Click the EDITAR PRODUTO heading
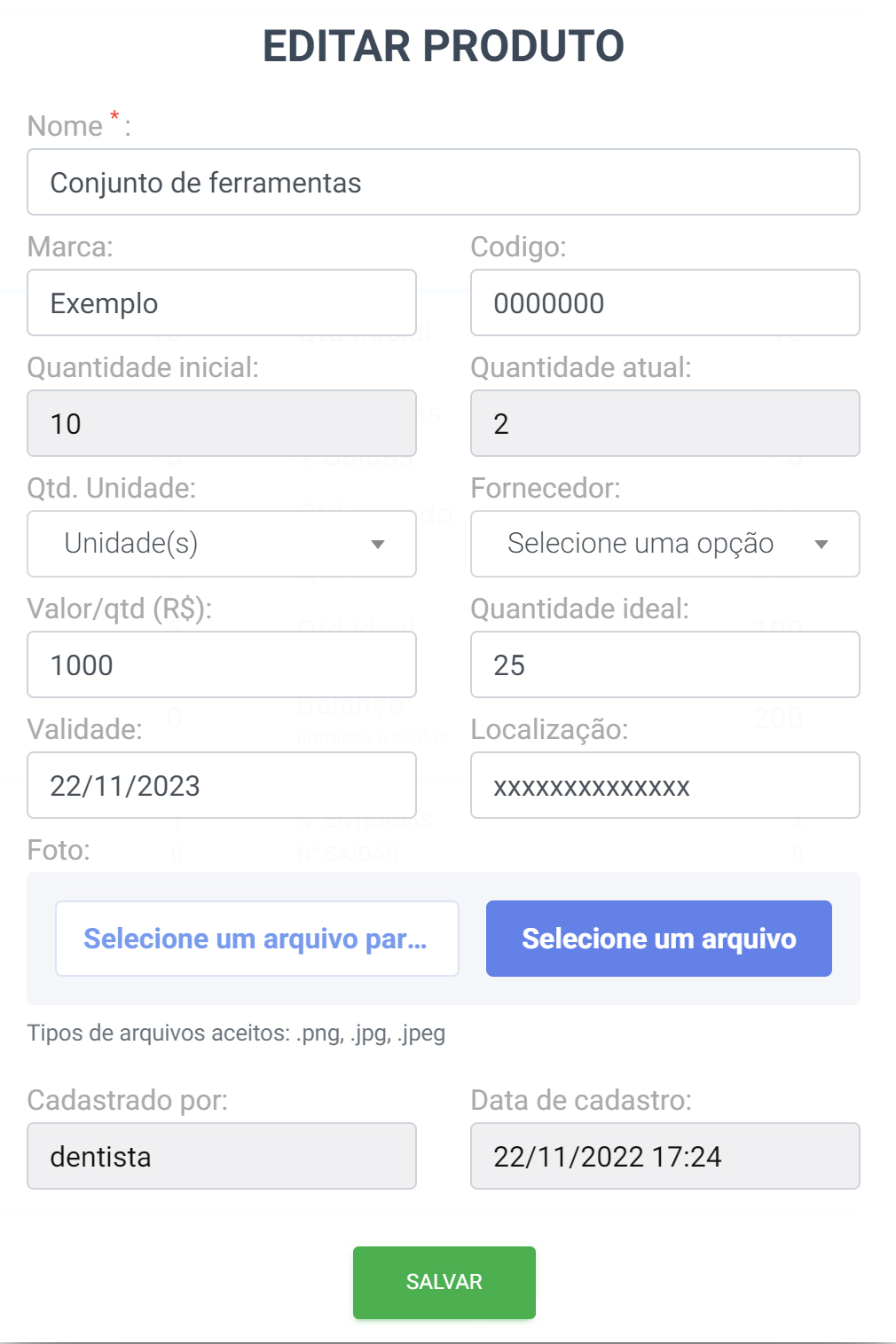Viewport: 896px width, 1344px height. click(x=444, y=46)
